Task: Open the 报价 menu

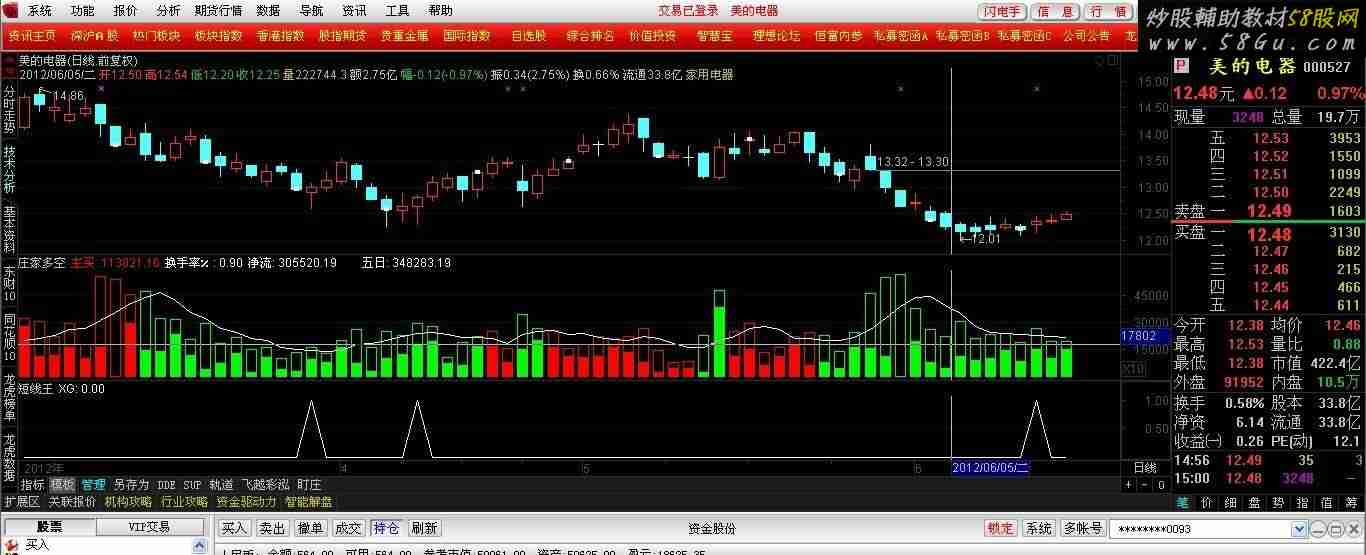Action: click(126, 11)
